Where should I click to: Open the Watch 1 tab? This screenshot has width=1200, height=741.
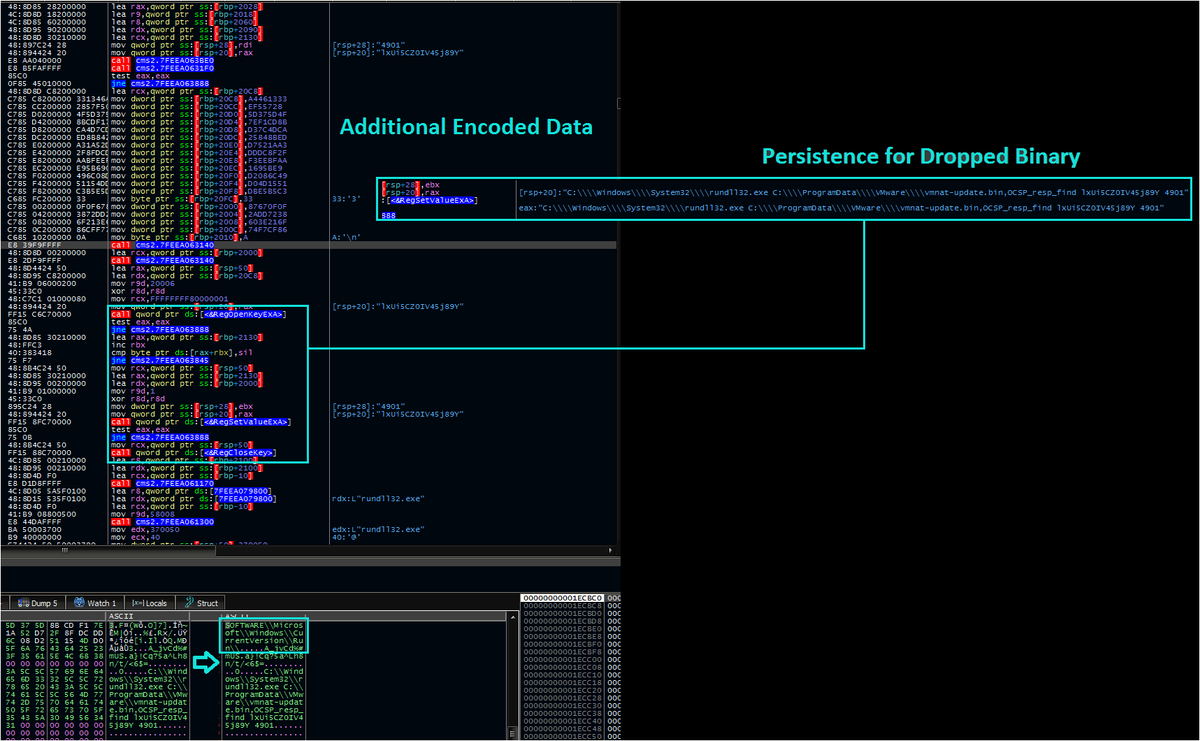94,603
